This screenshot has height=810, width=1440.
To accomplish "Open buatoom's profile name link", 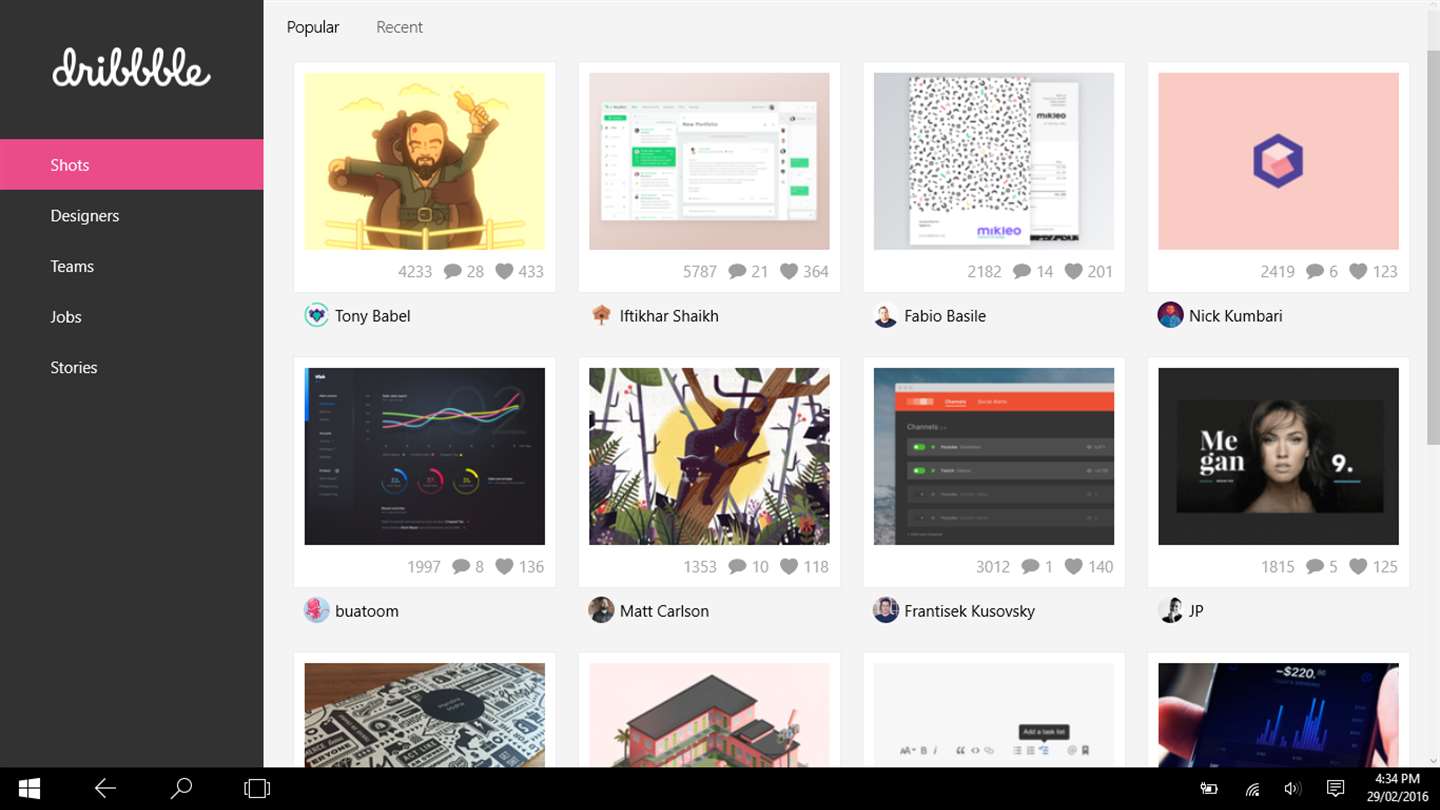I will click(367, 611).
